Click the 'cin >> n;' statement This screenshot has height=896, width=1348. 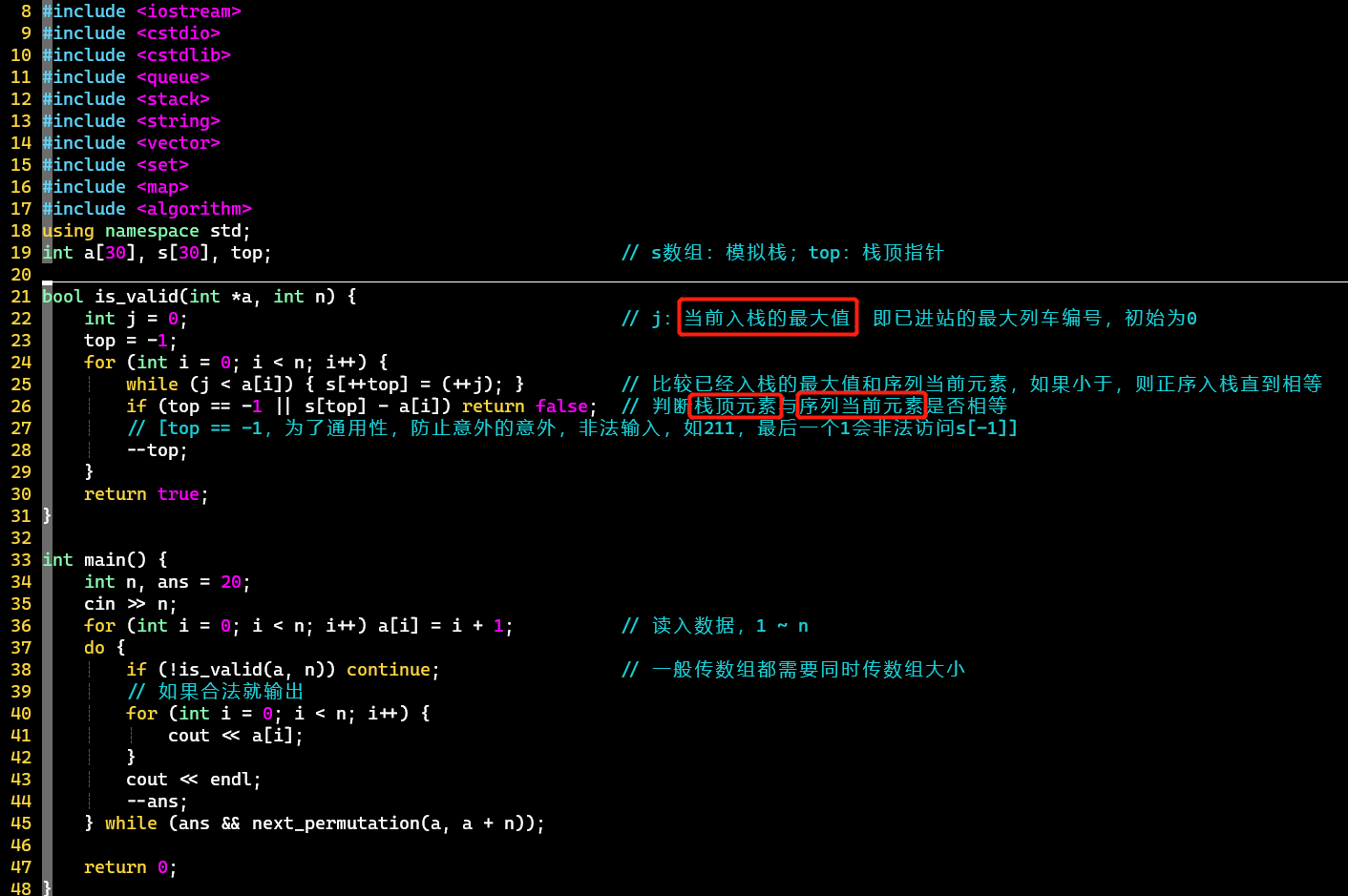click(131, 604)
